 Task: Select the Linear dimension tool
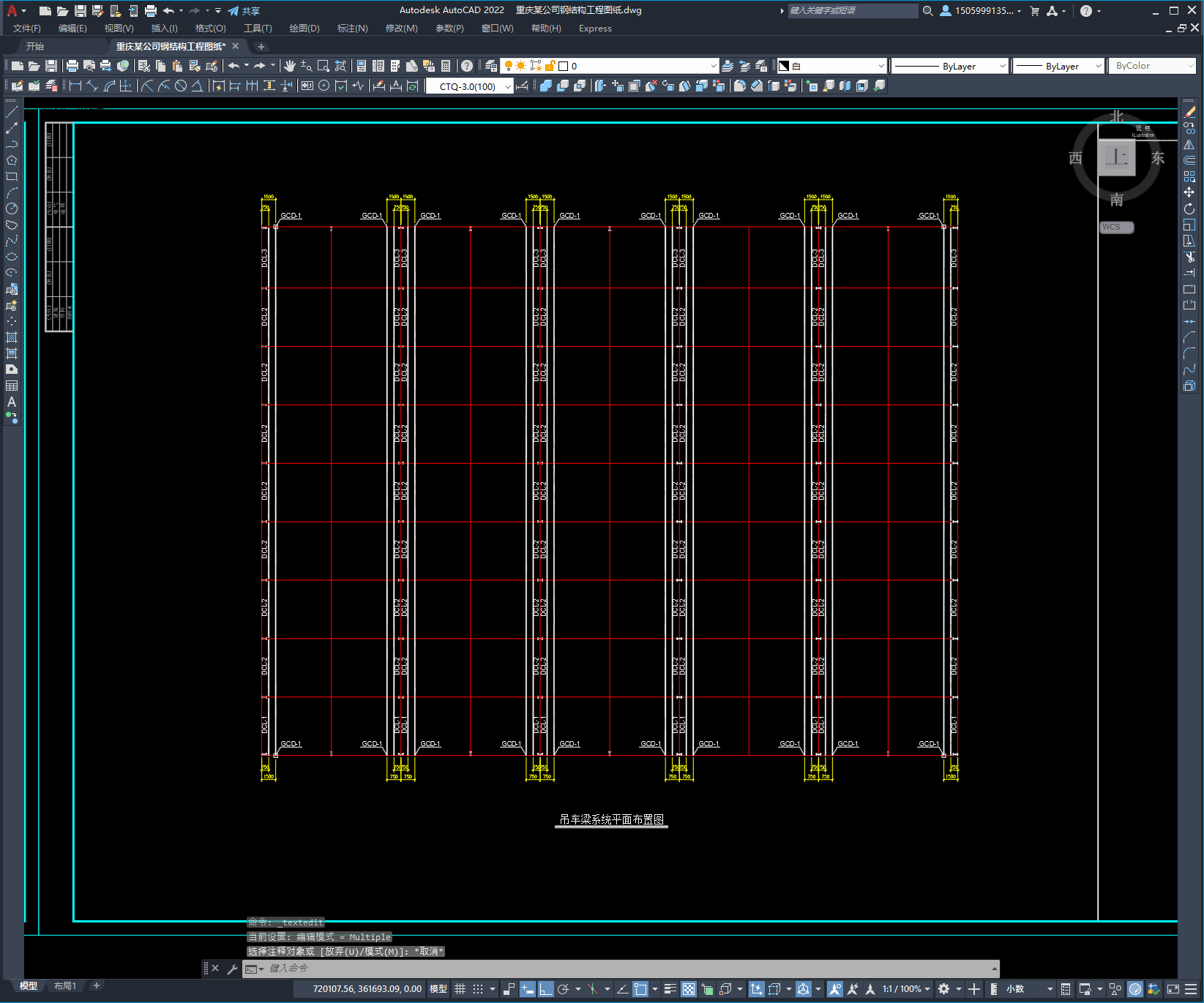(x=75, y=86)
